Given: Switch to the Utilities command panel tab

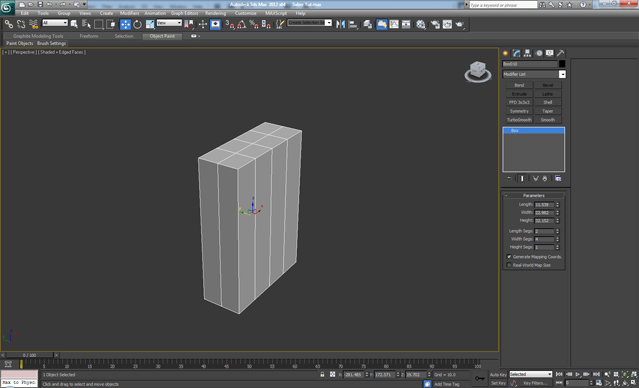Looking at the screenshot, I should [561, 53].
